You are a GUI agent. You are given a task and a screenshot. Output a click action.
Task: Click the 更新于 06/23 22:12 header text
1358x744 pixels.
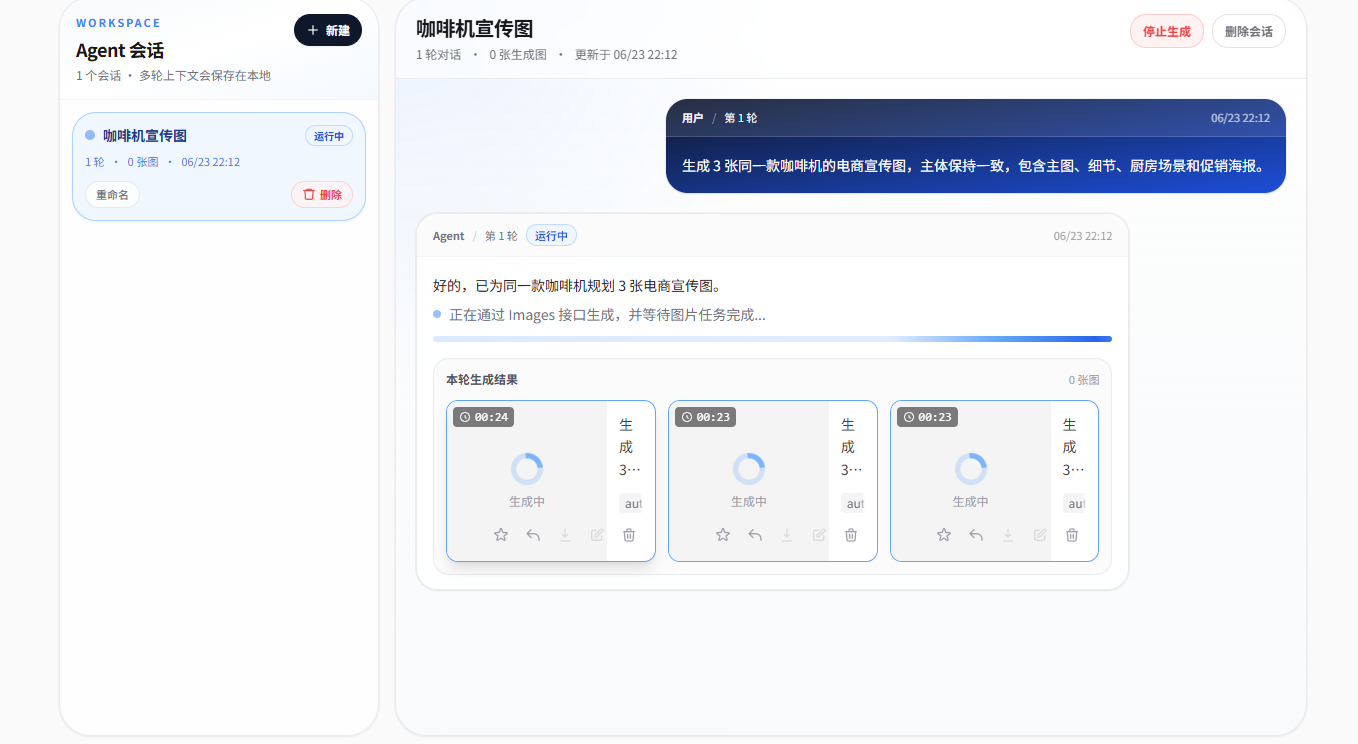tap(626, 55)
